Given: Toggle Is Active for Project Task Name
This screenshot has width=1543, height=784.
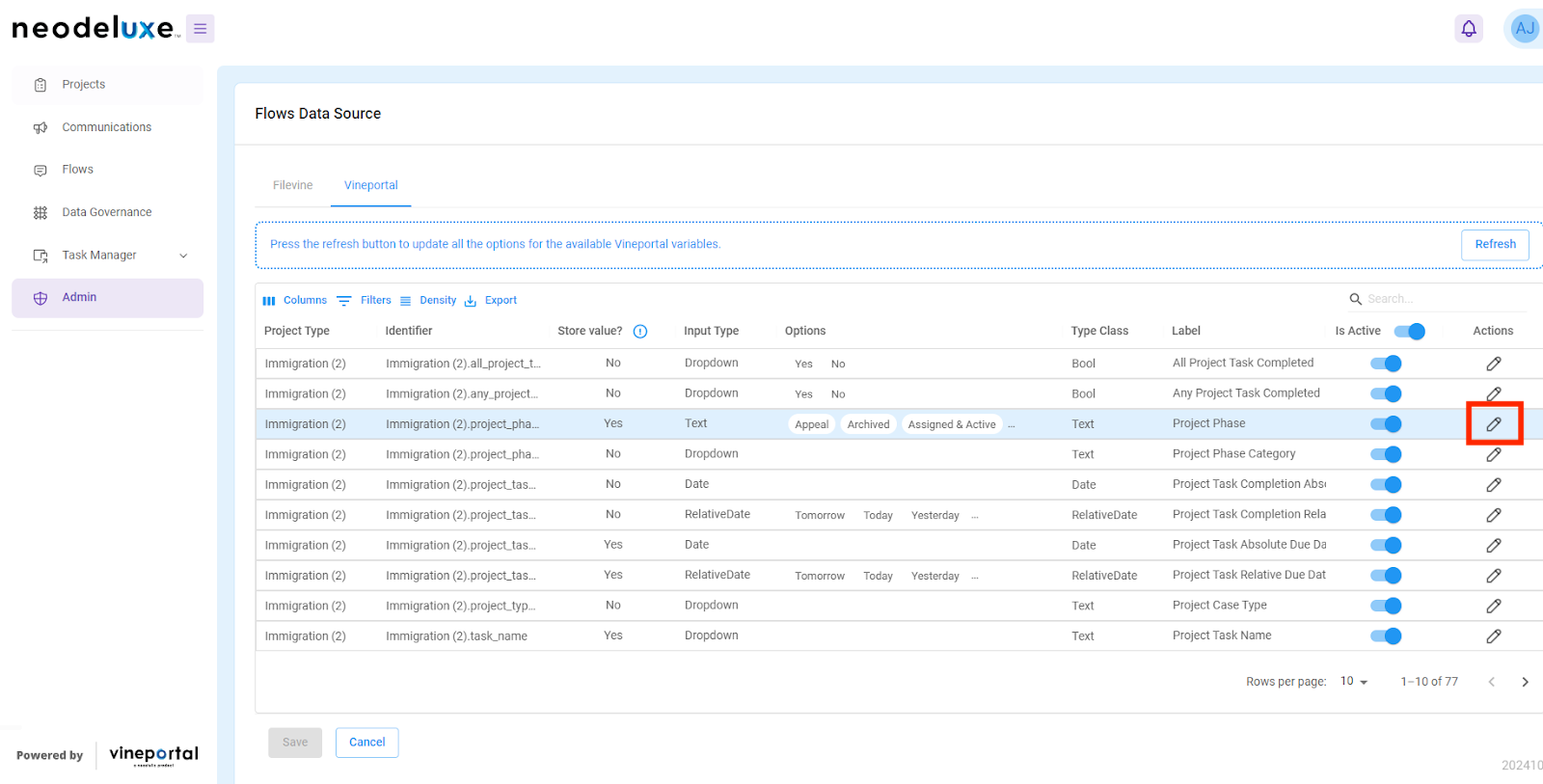Looking at the screenshot, I should click(1386, 636).
